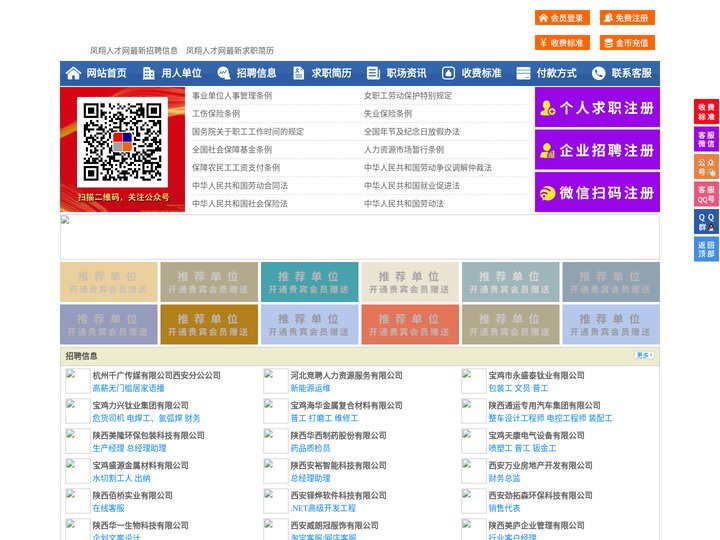Click the red 收费标准 sidebar icon
The width and height of the screenshot is (720, 540).
click(x=706, y=112)
